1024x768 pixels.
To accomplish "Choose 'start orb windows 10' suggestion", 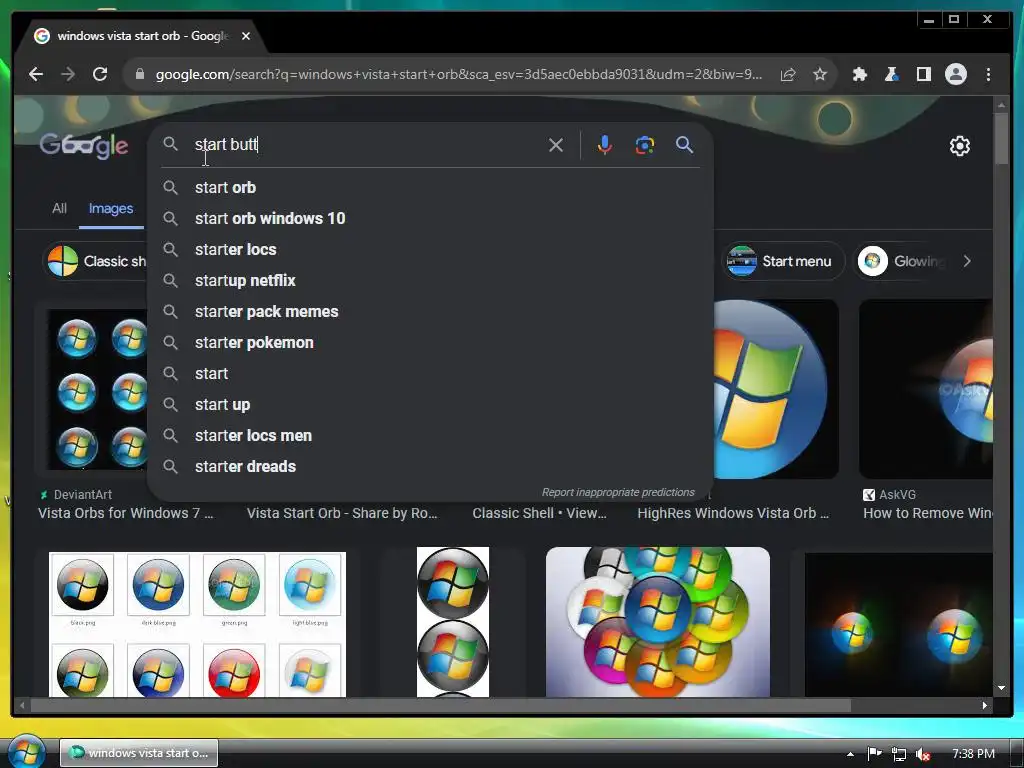I will 431,218.
